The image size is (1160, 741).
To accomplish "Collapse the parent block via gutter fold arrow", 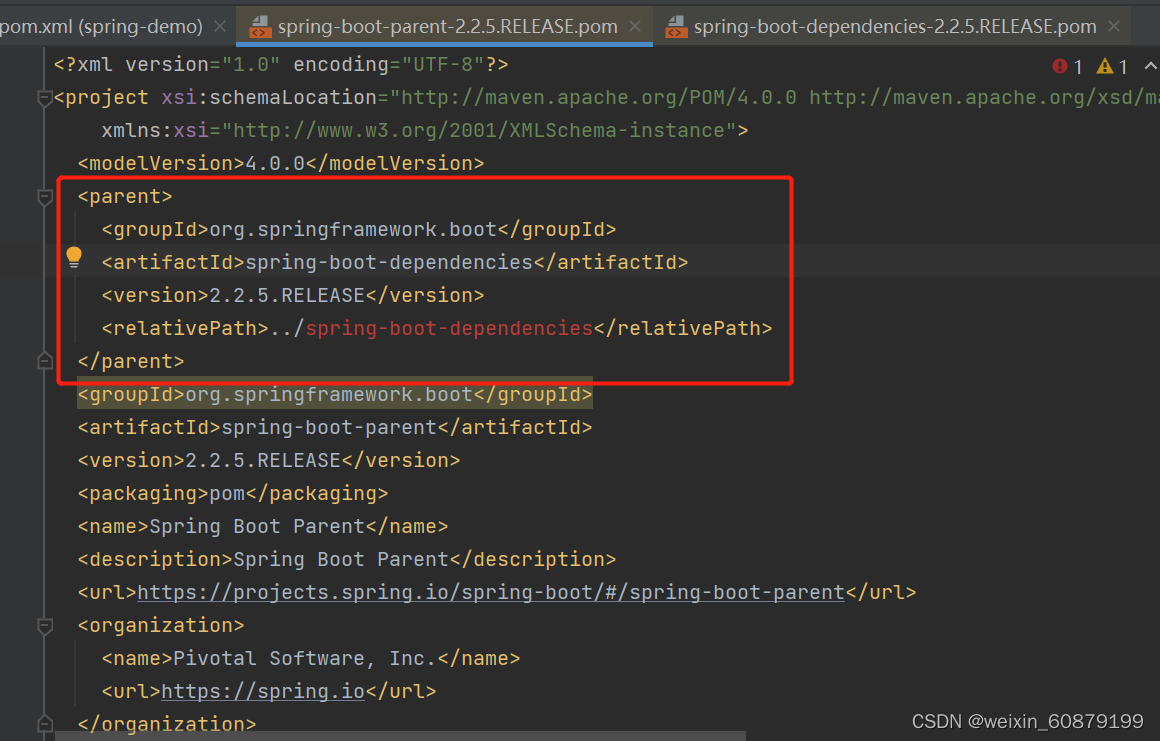I will pos(45,196).
